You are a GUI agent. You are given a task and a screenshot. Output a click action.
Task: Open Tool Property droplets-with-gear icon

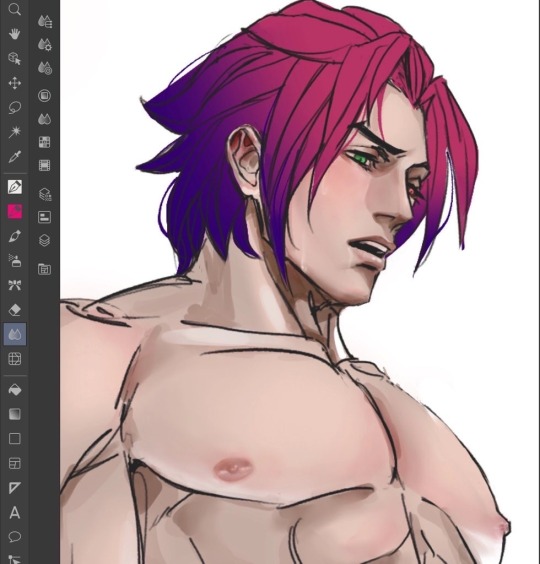tap(45, 45)
